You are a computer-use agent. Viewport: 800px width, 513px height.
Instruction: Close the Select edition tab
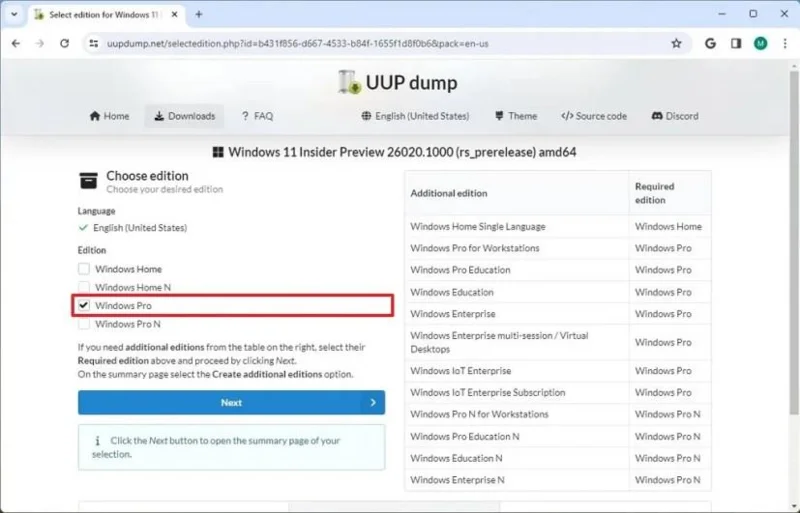(x=174, y=14)
